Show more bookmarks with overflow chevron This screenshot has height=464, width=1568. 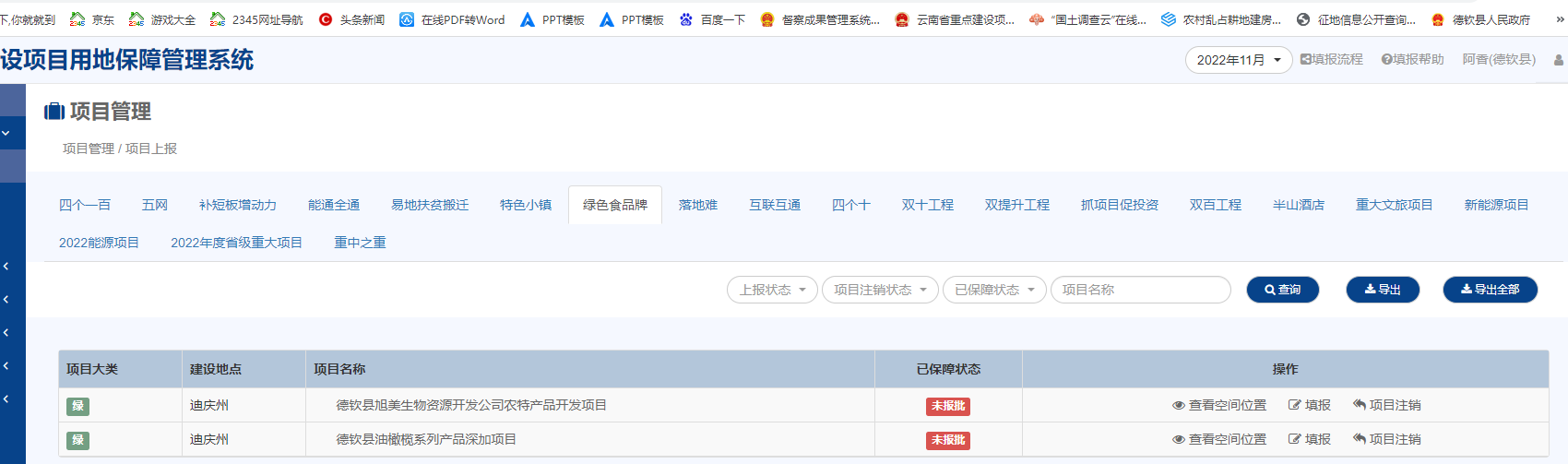[1560, 19]
